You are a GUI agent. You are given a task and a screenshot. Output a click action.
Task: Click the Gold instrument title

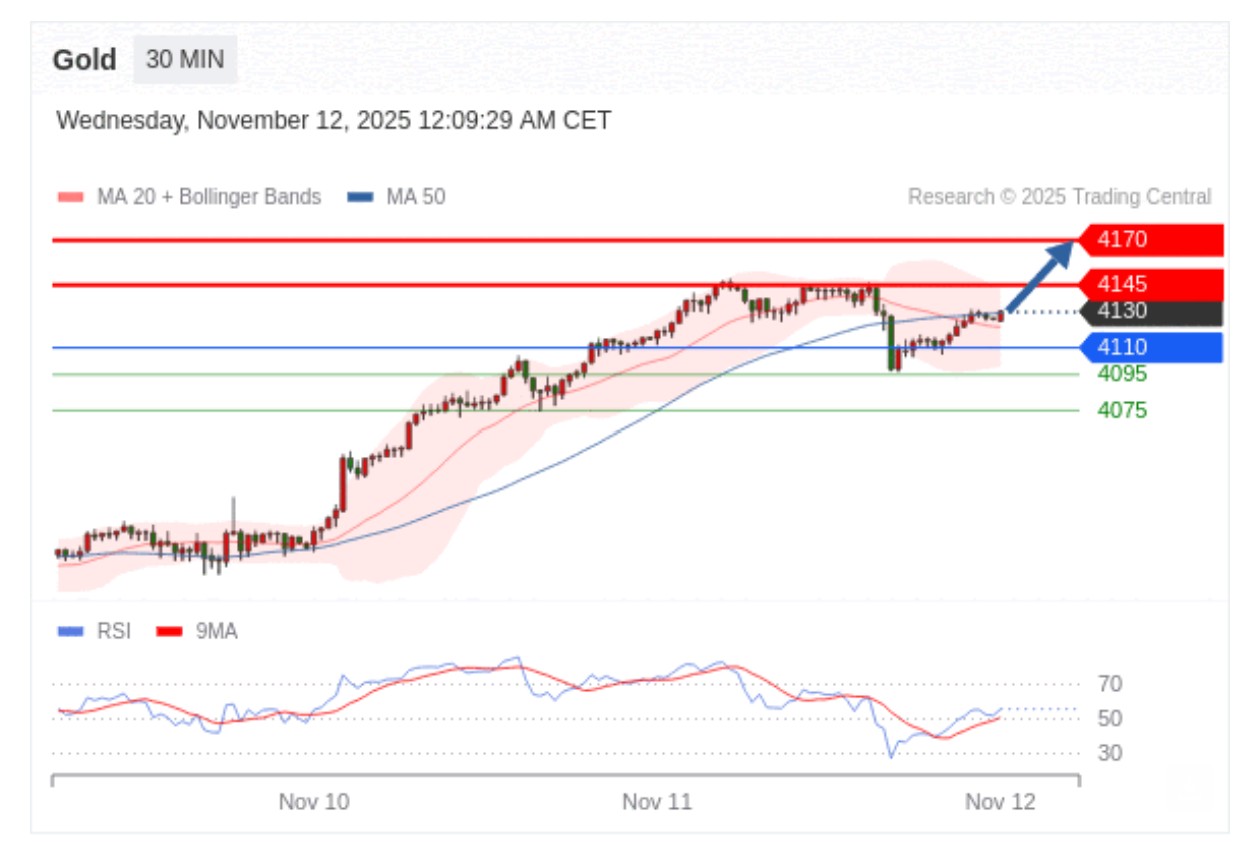(85, 60)
